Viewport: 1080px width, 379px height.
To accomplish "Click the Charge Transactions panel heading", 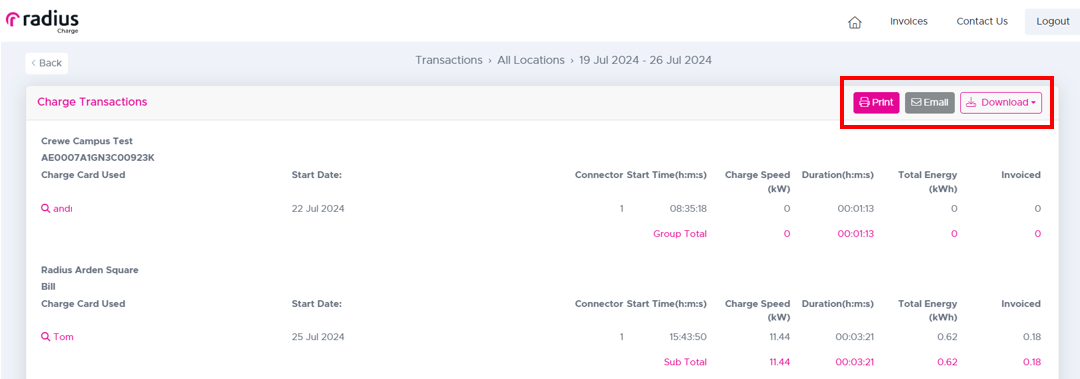I will click(x=92, y=102).
